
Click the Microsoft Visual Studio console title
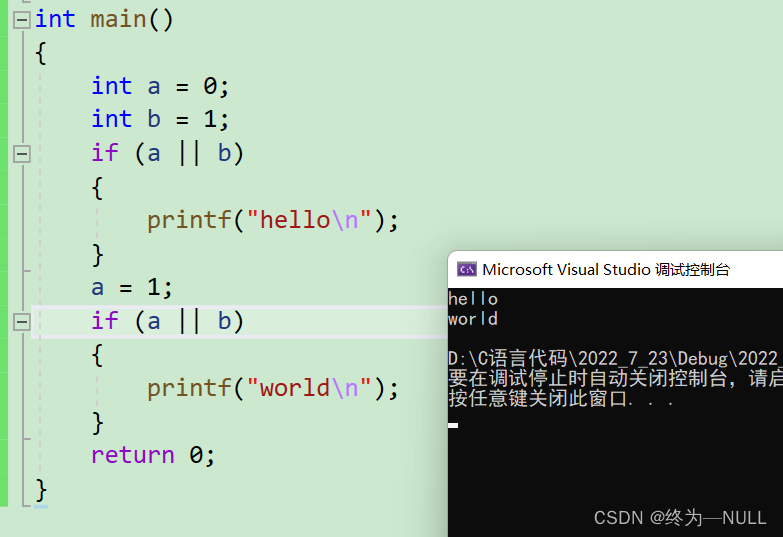[606, 270]
